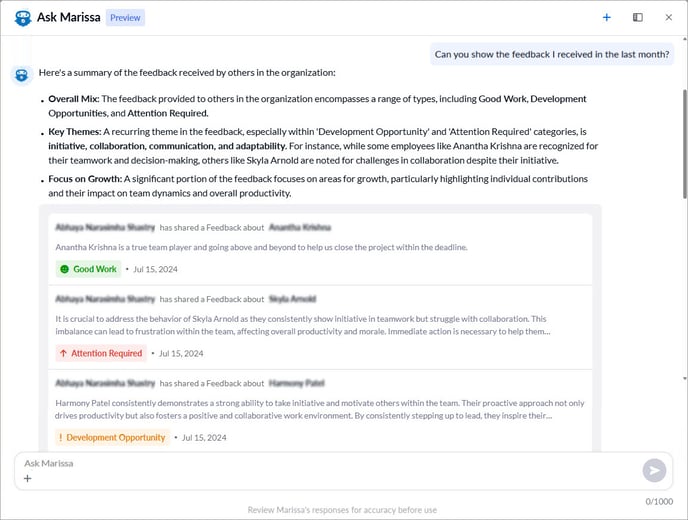Start a new chat with plus icon

pos(606,17)
